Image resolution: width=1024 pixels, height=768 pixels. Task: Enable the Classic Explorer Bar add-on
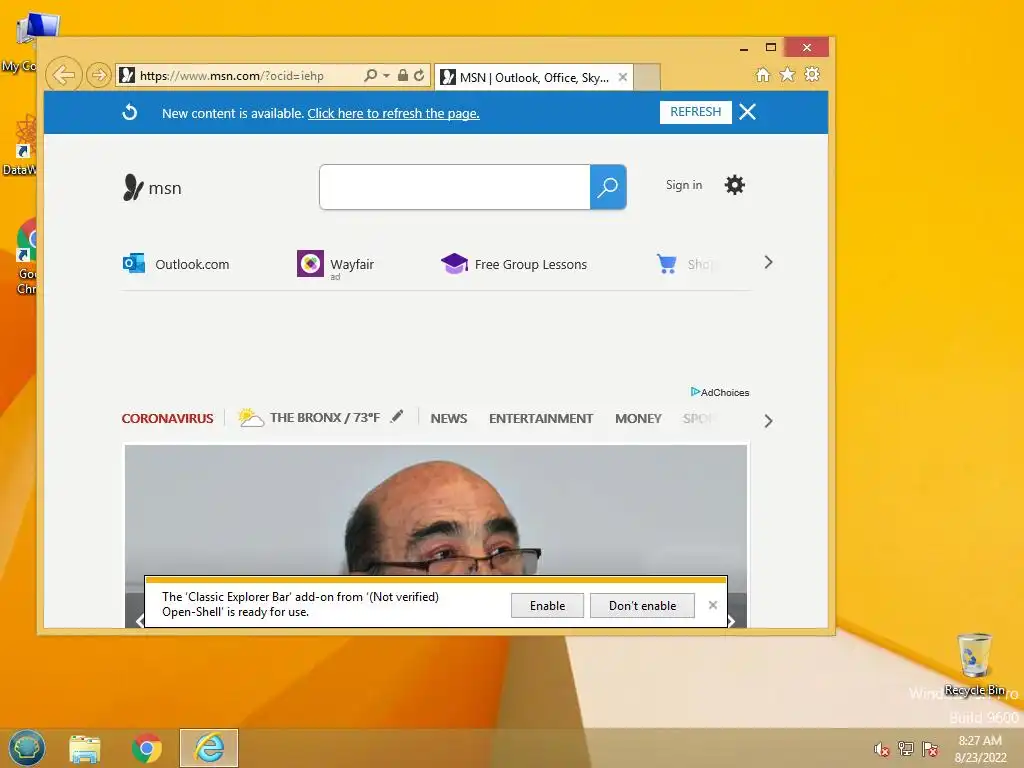coord(547,605)
